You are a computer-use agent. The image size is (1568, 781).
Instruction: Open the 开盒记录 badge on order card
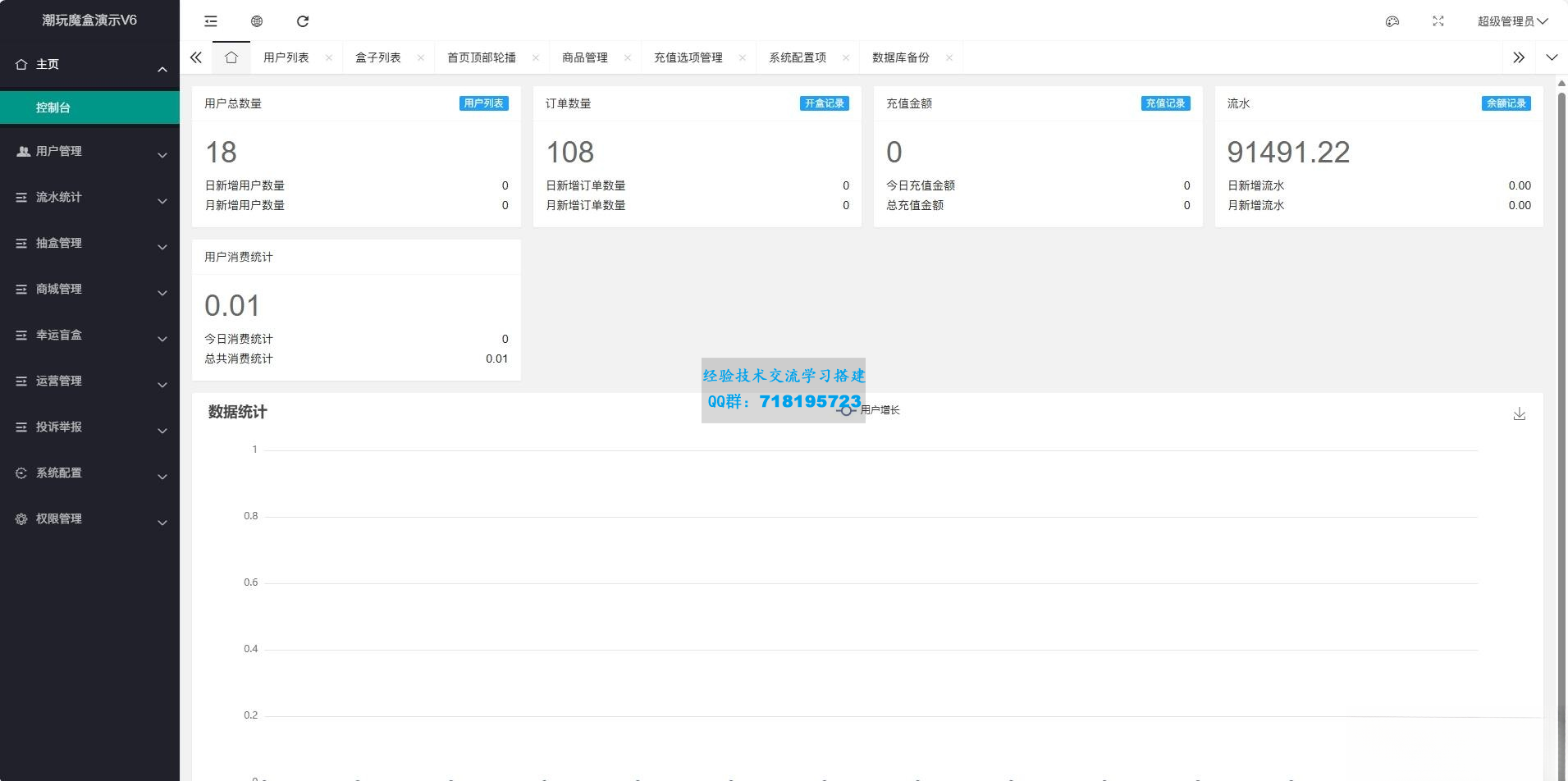(825, 103)
